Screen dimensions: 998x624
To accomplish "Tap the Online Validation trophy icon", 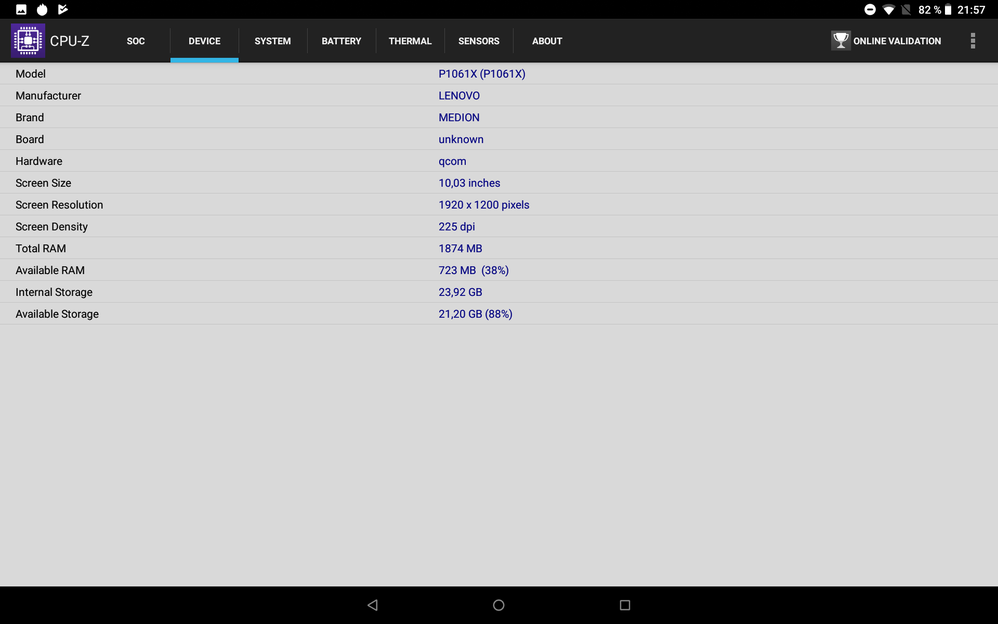I will click(841, 41).
